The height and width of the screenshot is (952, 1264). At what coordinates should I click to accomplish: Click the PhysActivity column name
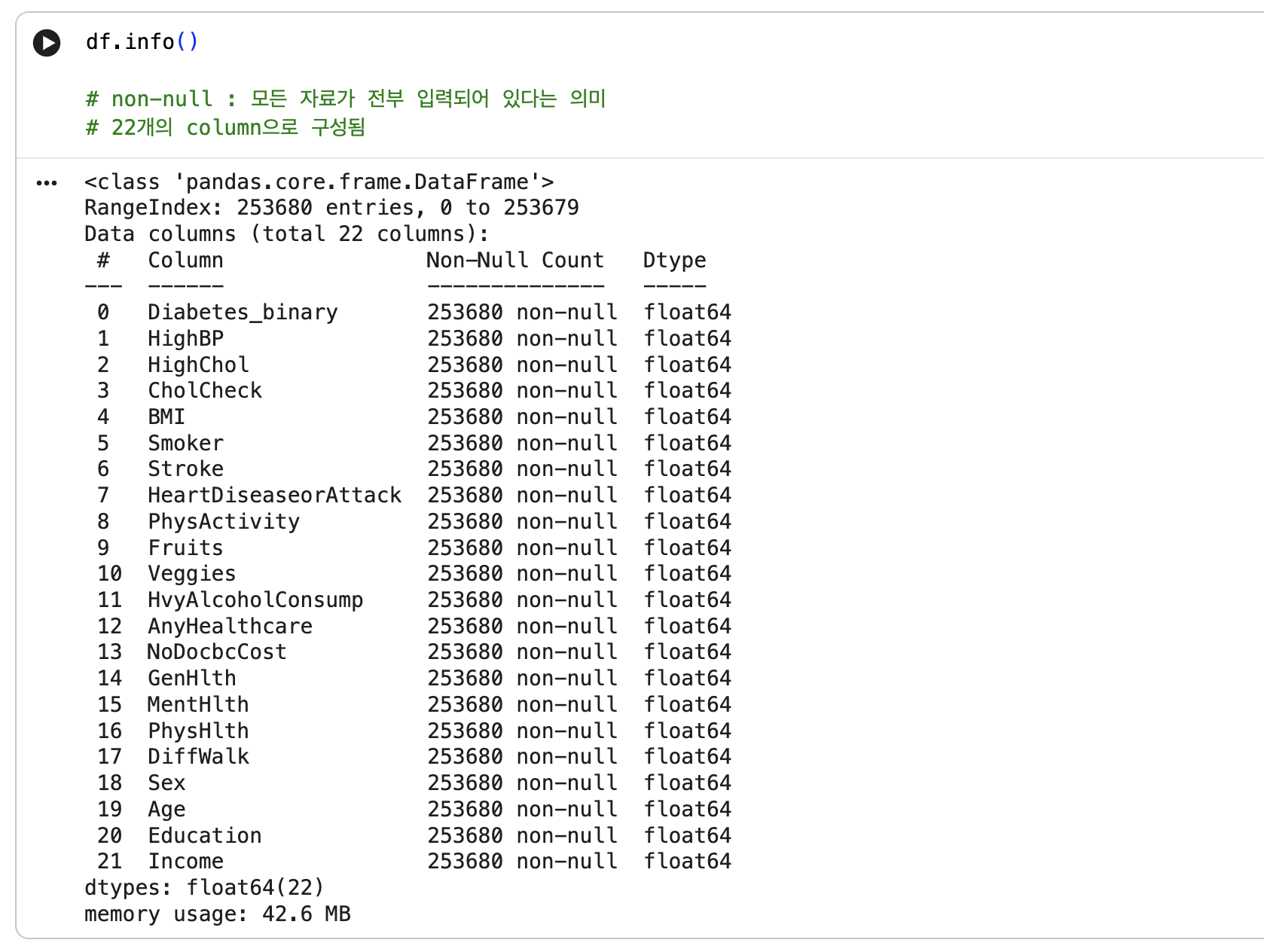(x=224, y=522)
